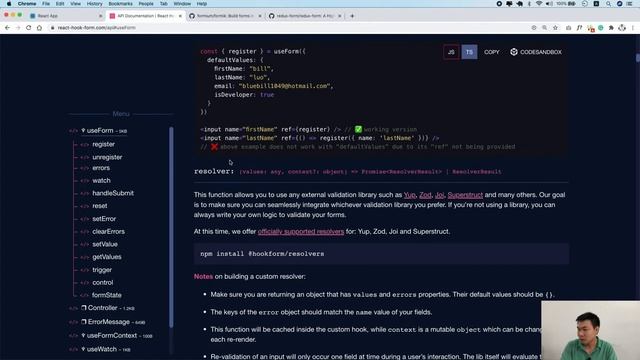Click the green round extension icon
640x360 pixels.
point(600,28)
